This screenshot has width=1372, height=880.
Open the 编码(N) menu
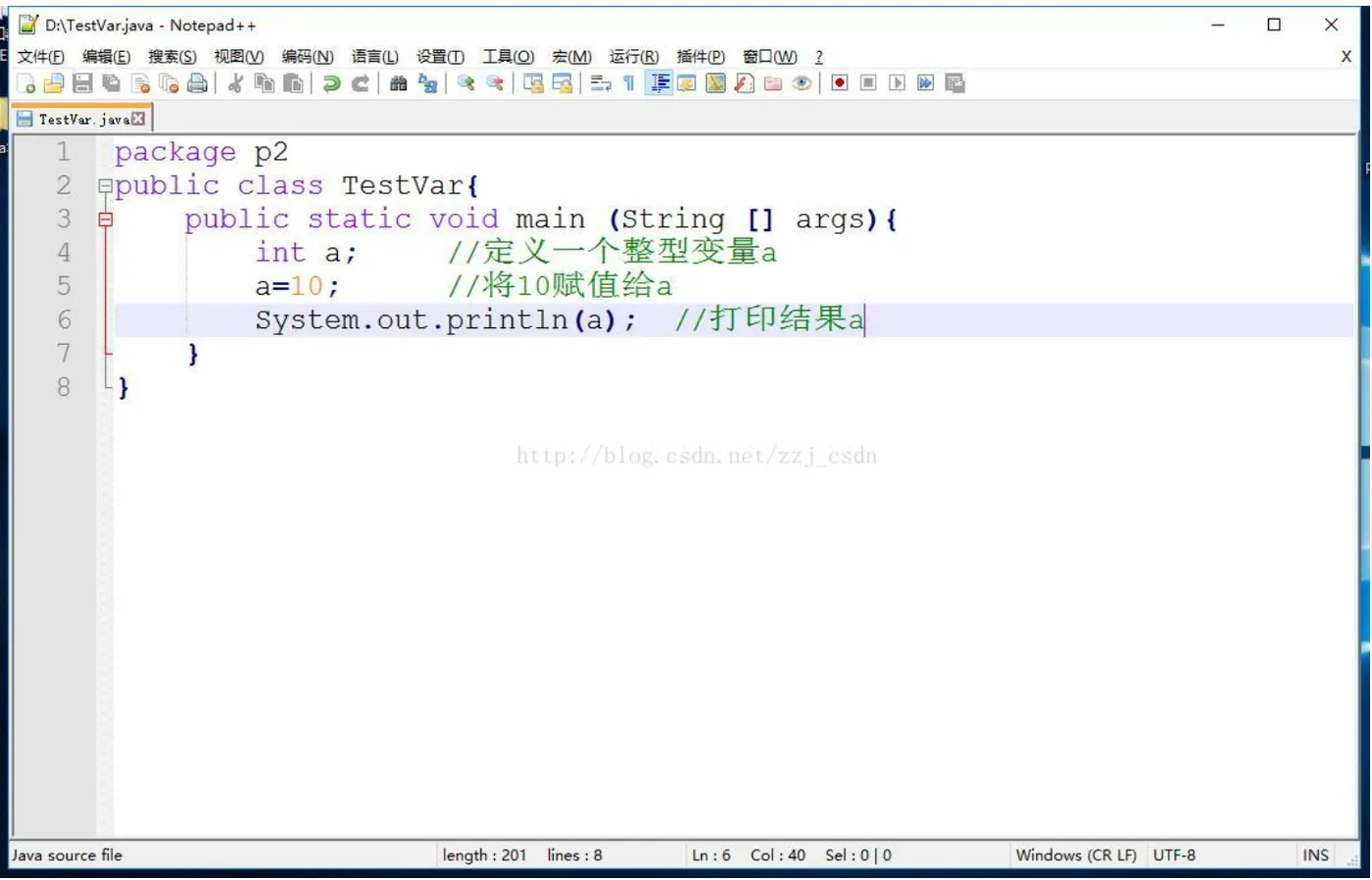307,57
